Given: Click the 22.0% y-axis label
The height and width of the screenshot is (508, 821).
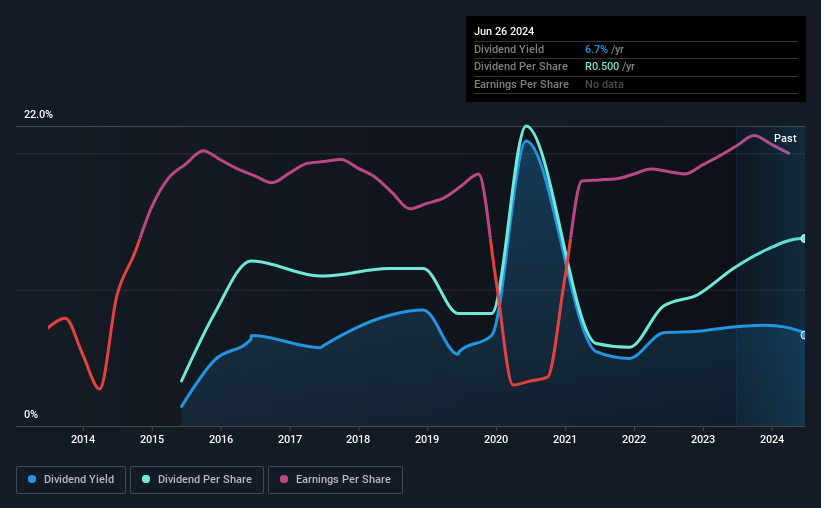Looking at the screenshot, I should [x=38, y=115].
